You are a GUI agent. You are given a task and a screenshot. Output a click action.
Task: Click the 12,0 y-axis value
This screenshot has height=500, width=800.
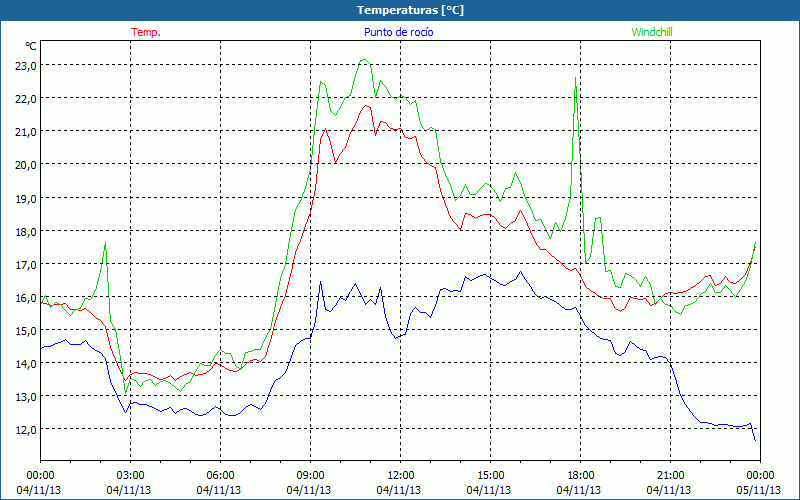pos(26,430)
